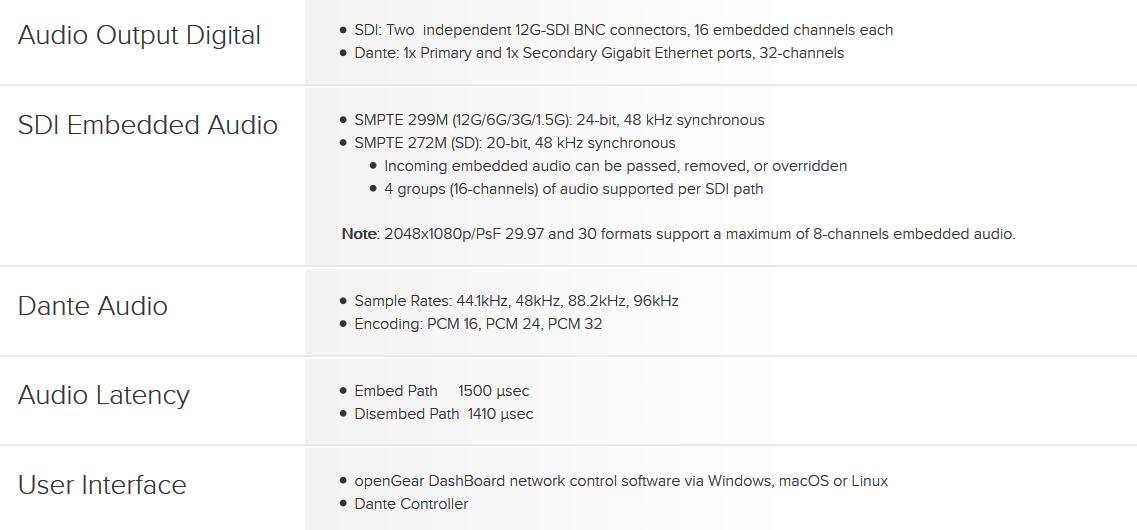Click the Audio Output Digital heading
Image resolution: width=1137 pixels, height=530 pixels.
click(139, 35)
